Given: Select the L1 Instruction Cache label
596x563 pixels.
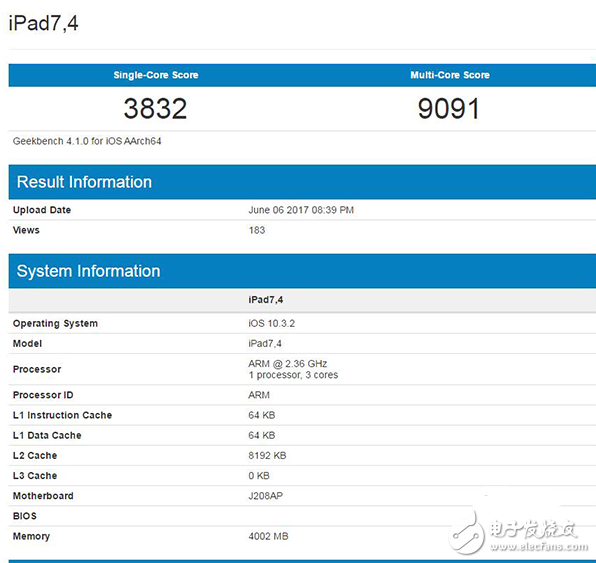Looking at the screenshot, I should (x=62, y=415).
